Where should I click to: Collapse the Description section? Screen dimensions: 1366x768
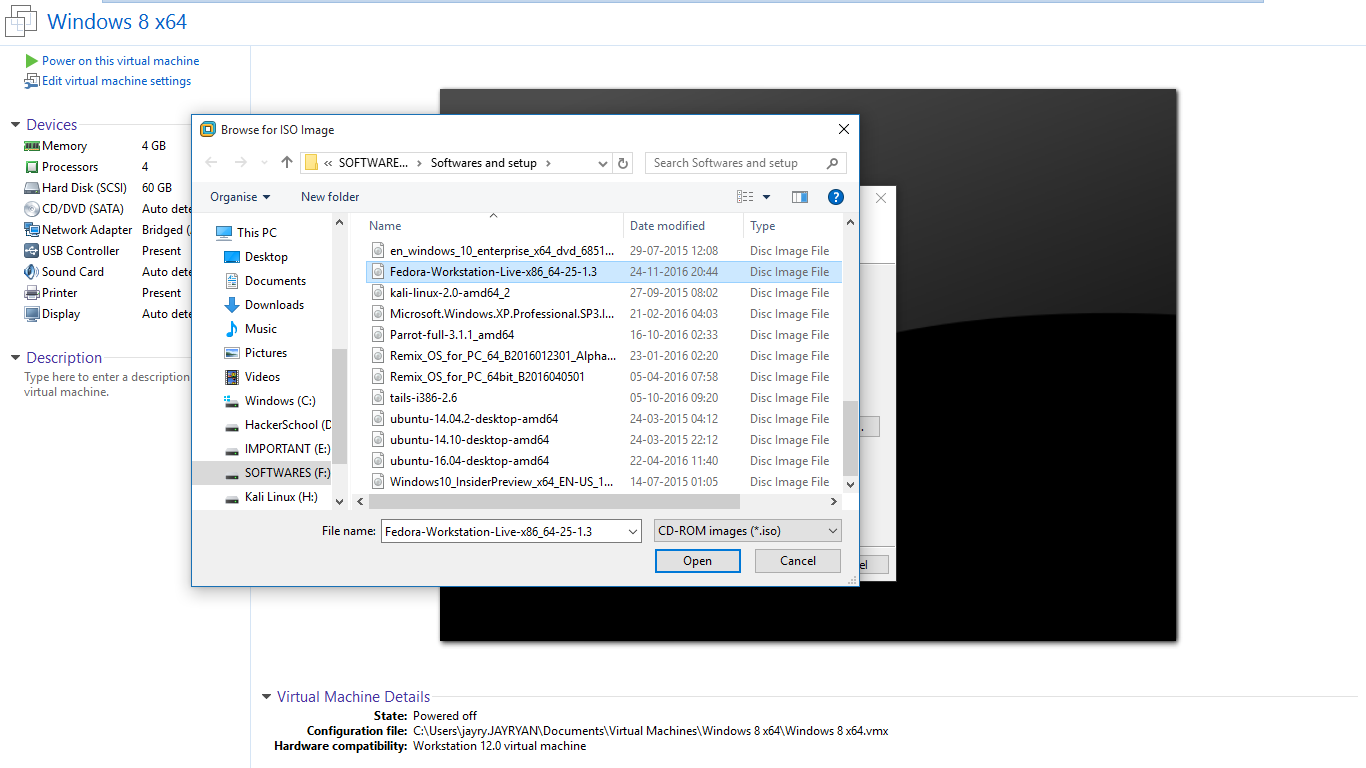15,358
